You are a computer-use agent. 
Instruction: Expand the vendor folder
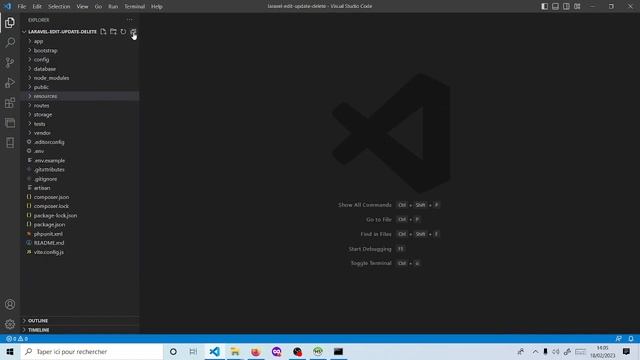tap(80, 133)
